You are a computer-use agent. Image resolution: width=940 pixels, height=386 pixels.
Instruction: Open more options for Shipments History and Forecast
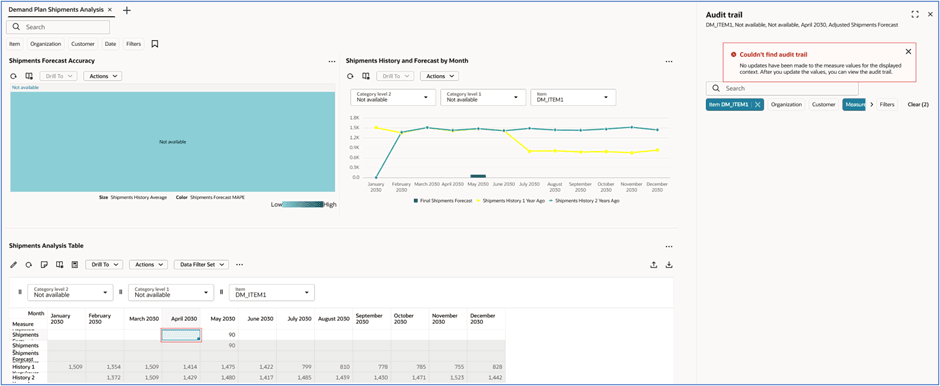(x=669, y=61)
